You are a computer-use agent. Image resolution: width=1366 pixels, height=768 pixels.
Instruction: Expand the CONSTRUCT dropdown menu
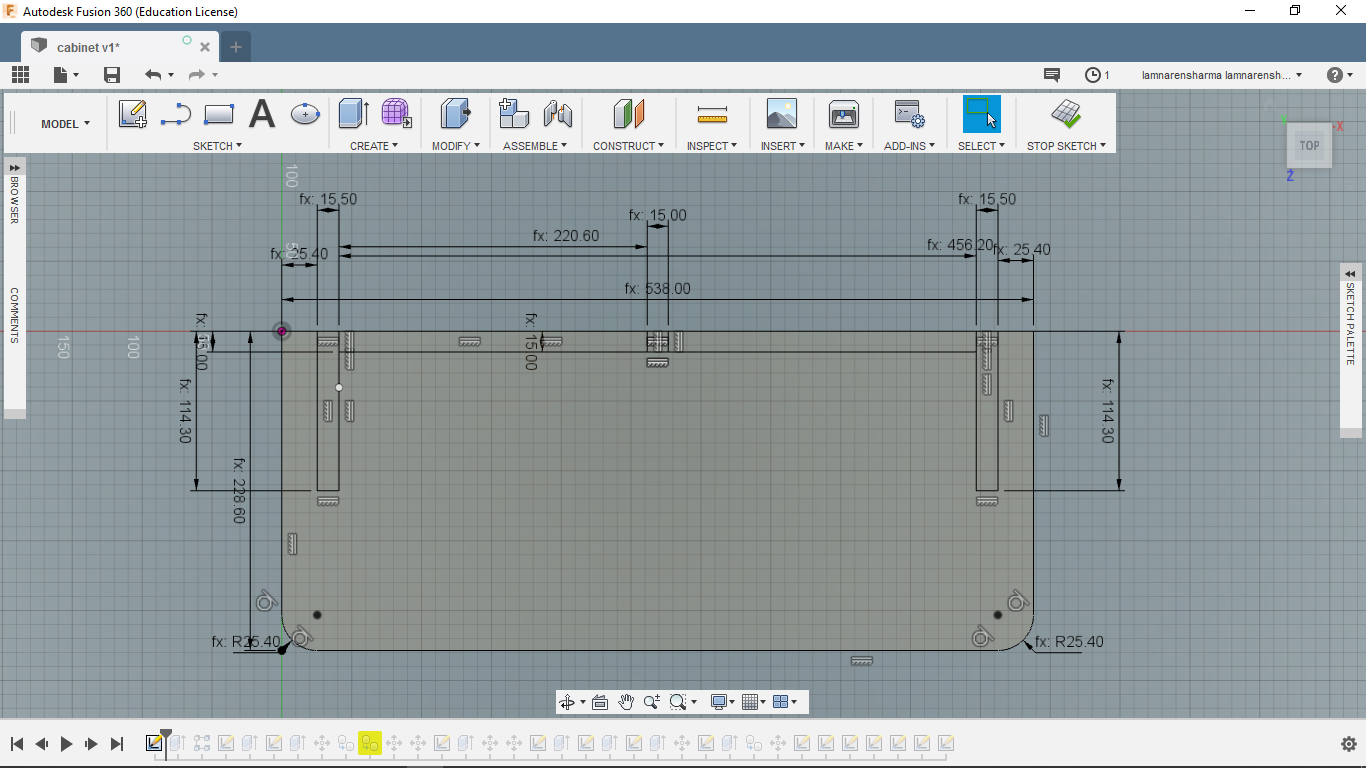628,146
